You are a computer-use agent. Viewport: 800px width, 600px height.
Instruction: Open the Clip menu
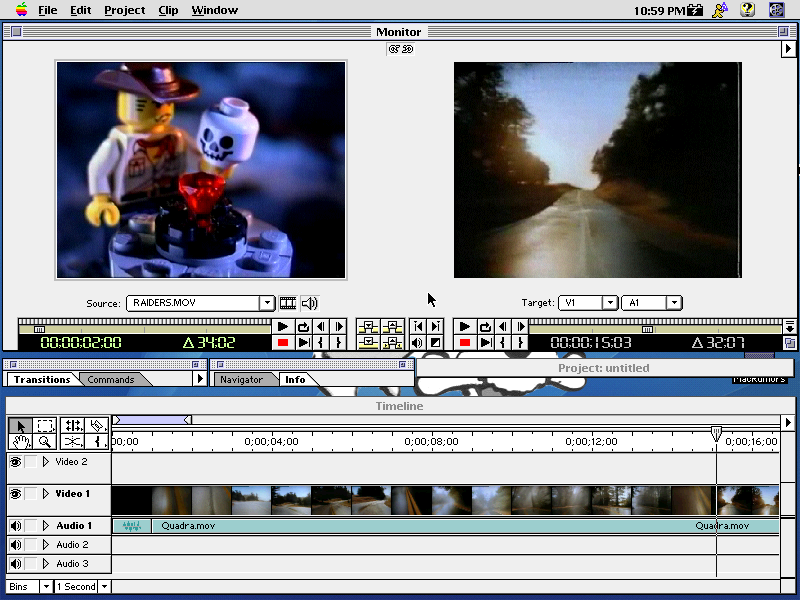click(168, 10)
